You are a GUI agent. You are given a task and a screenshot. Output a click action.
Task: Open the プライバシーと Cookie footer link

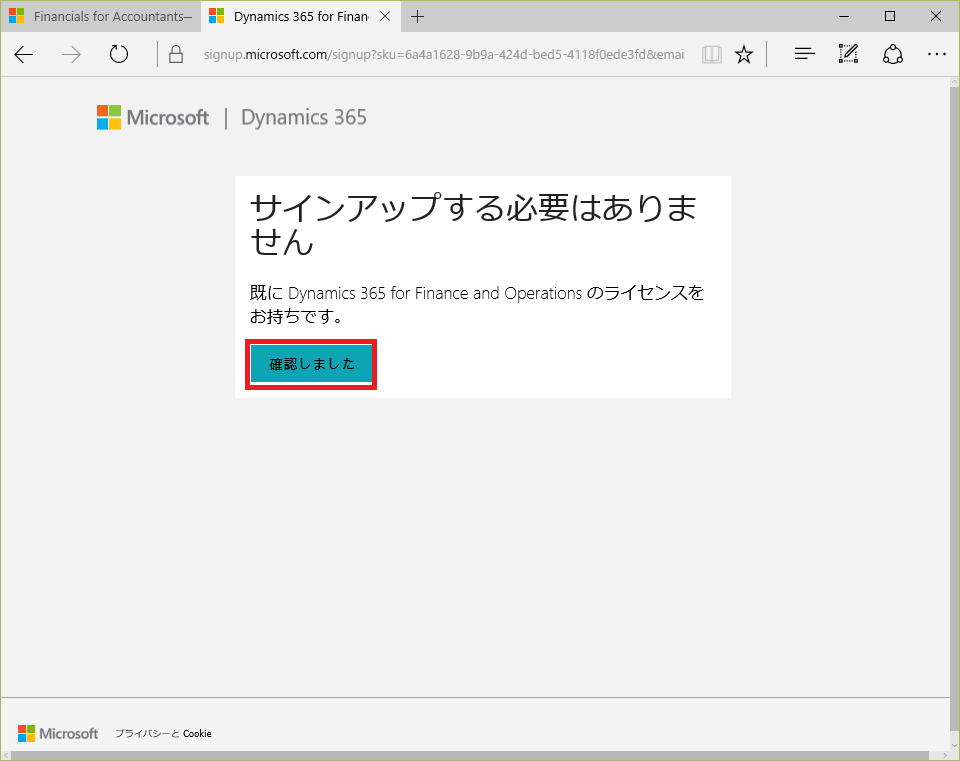coord(163,733)
